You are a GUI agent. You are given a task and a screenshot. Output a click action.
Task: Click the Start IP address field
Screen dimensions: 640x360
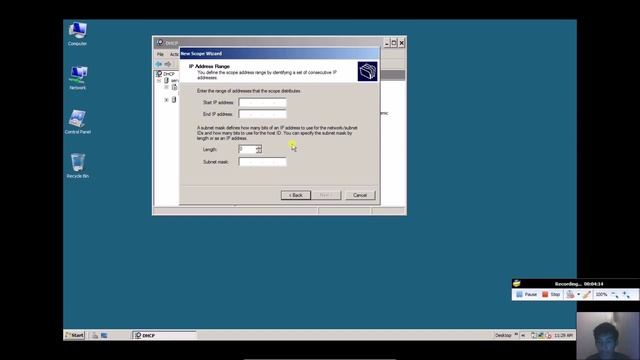point(262,102)
